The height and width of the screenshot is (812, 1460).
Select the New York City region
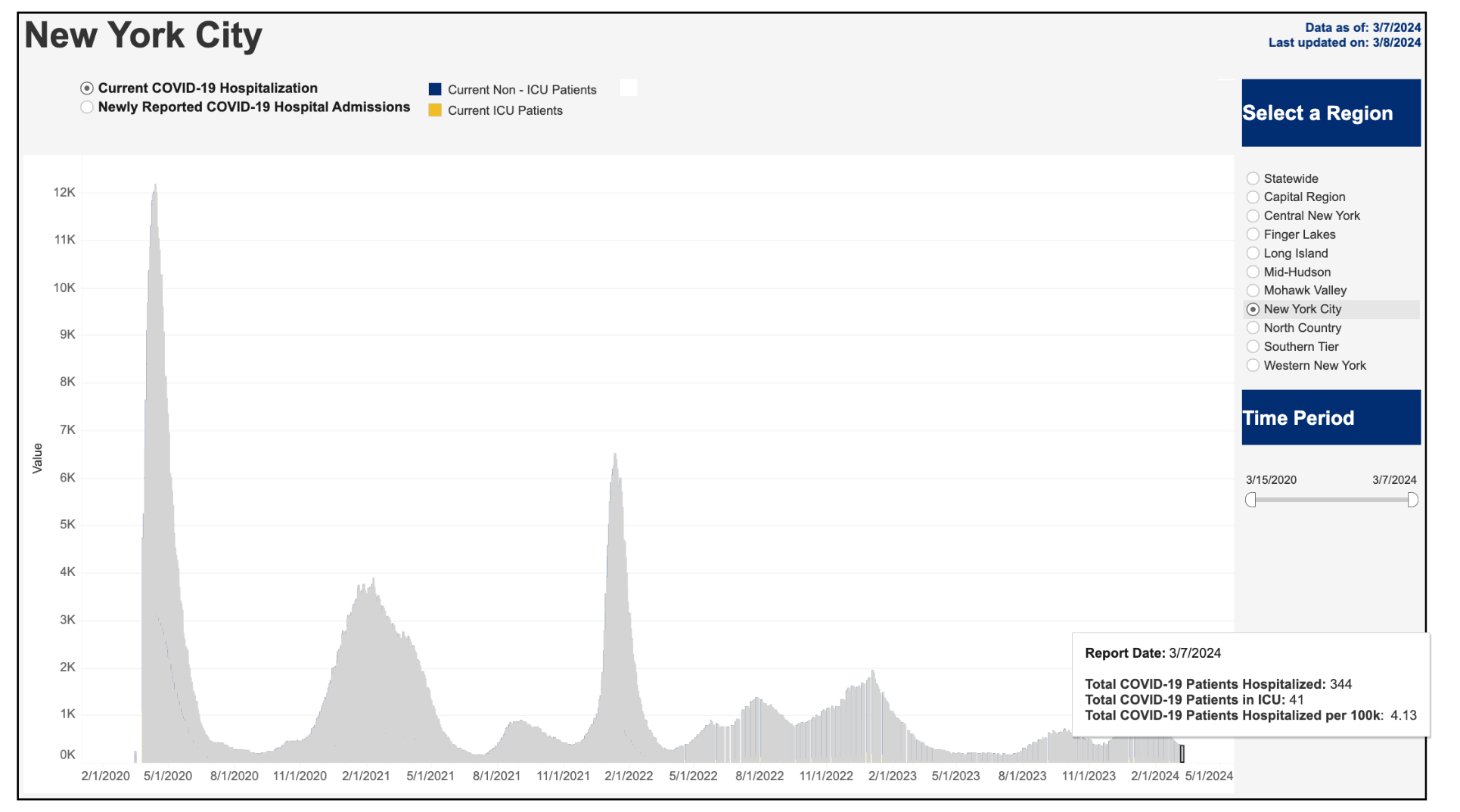click(1253, 310)
